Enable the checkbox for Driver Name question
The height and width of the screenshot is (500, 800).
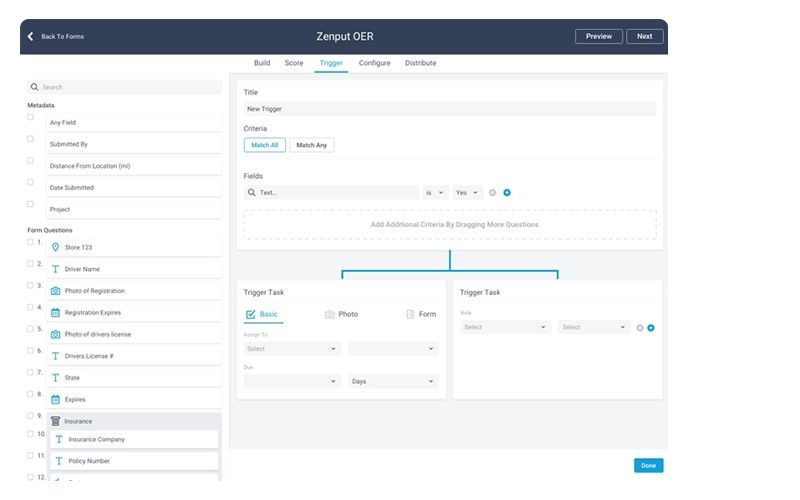(x=30, y=264)
